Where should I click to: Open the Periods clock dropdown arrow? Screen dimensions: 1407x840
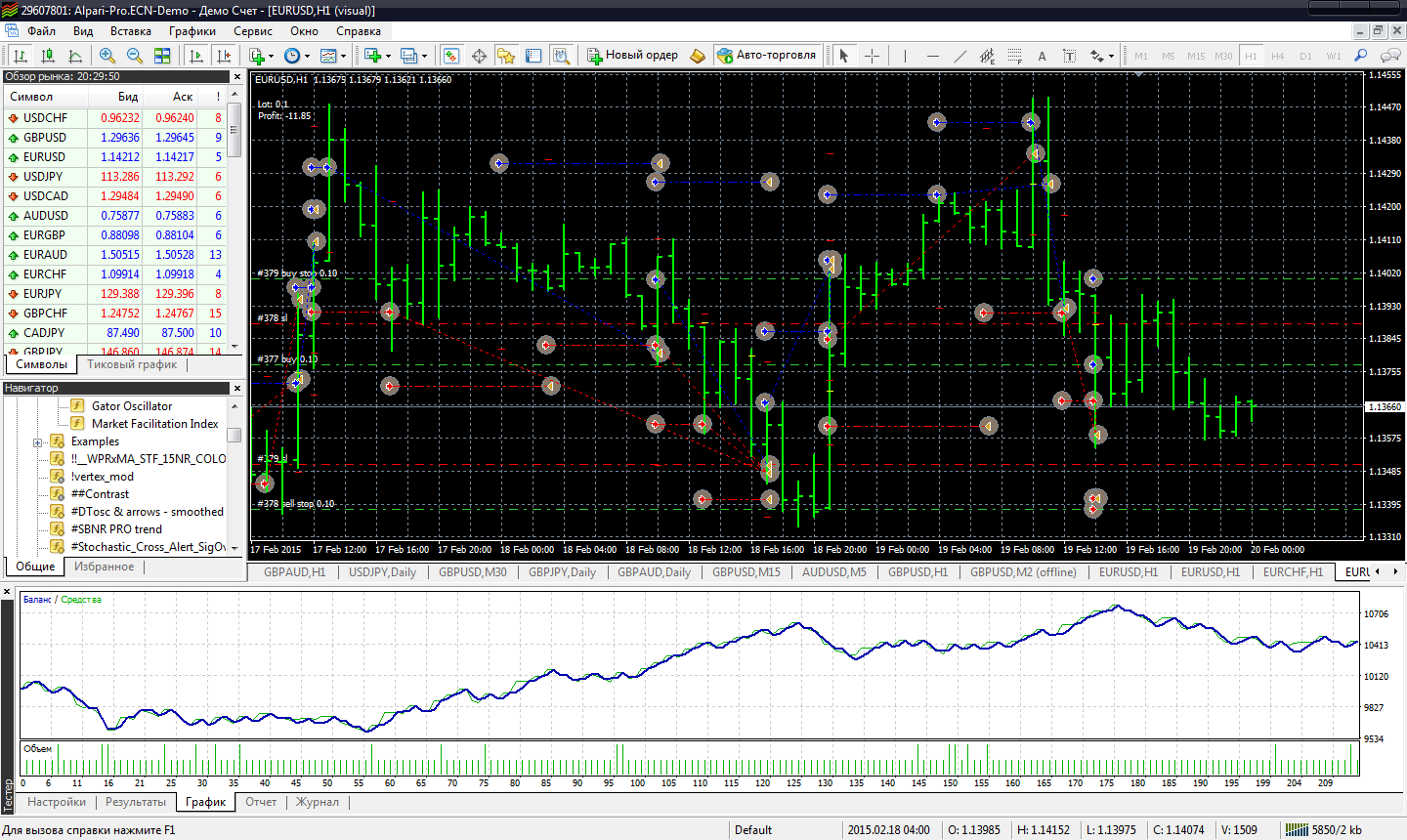(x=307, y=57)
